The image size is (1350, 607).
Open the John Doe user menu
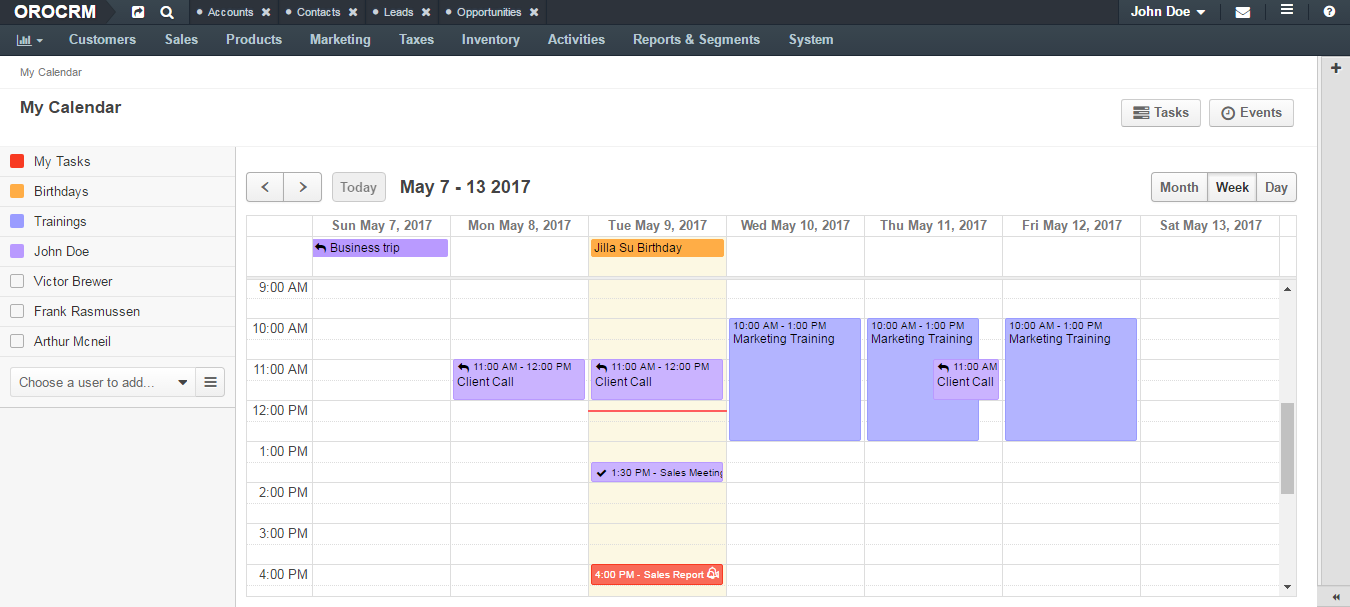(1168, 12)
